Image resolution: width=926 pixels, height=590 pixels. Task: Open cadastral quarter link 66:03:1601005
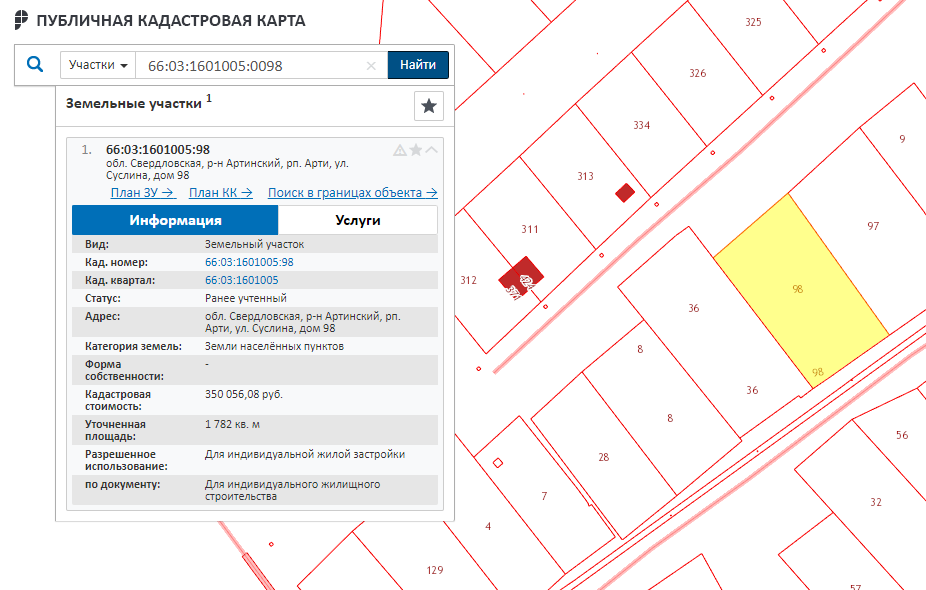coord(241,280)
